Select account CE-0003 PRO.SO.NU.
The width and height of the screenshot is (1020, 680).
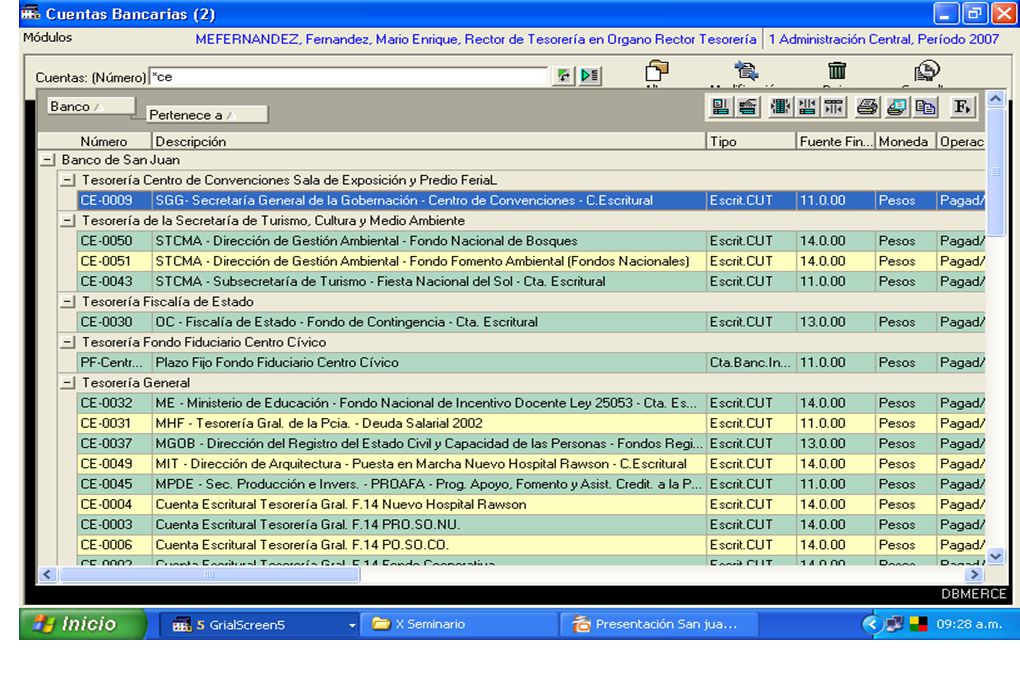(x=531, y=524)
